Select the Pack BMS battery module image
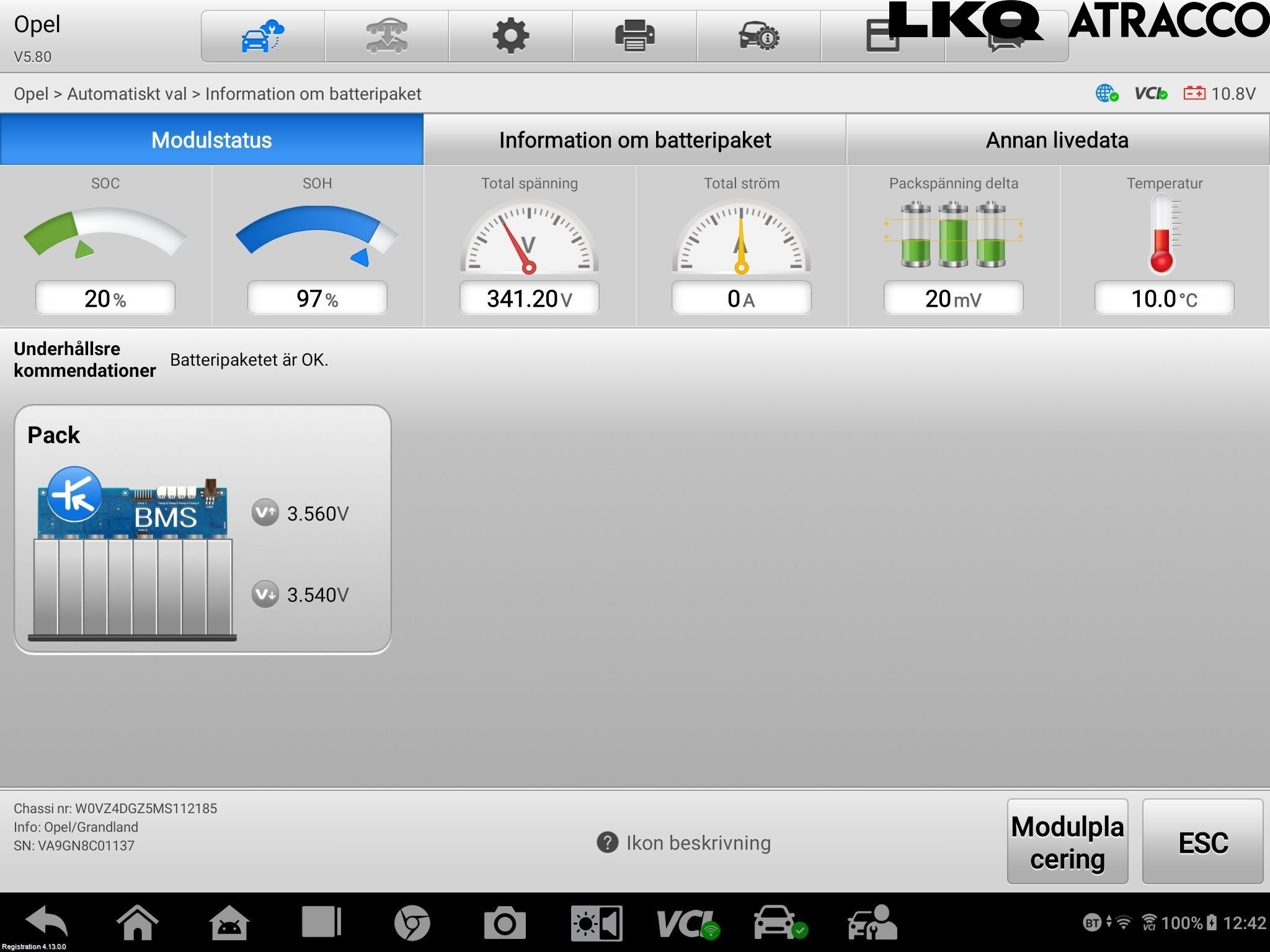This screenshot has width=1270, height=952. click(133, 553)
